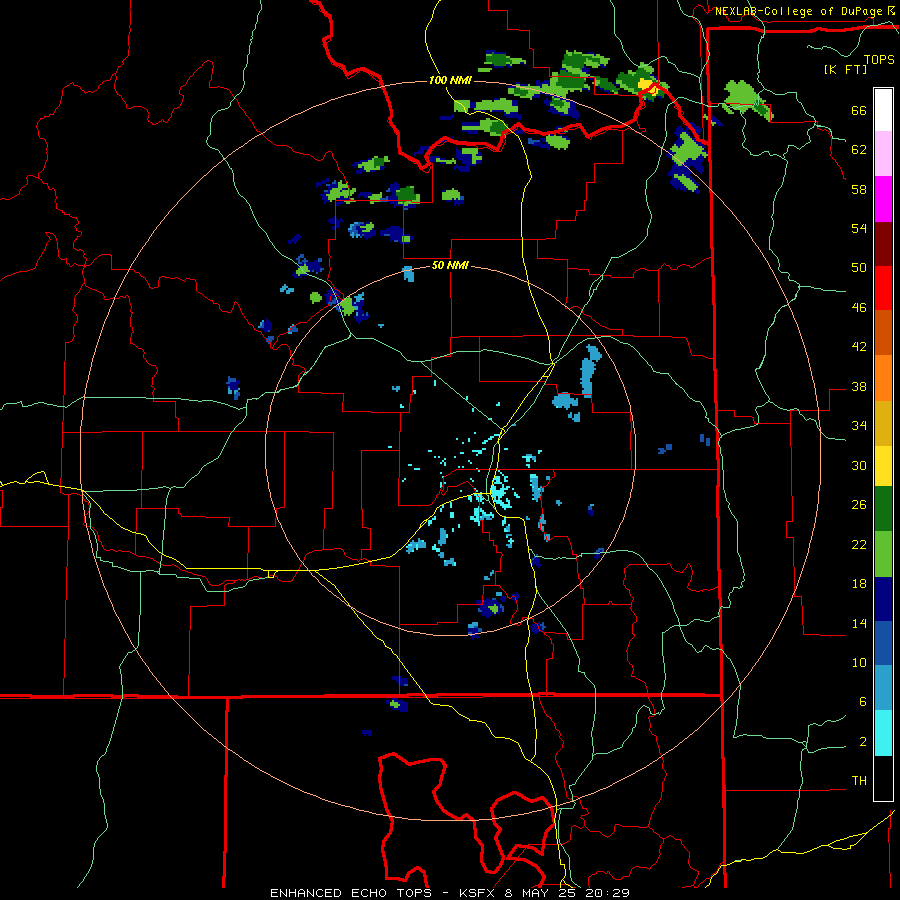The image size is (900, 900).
Task: Click the gold legend swatch
Action: point(883,422)
